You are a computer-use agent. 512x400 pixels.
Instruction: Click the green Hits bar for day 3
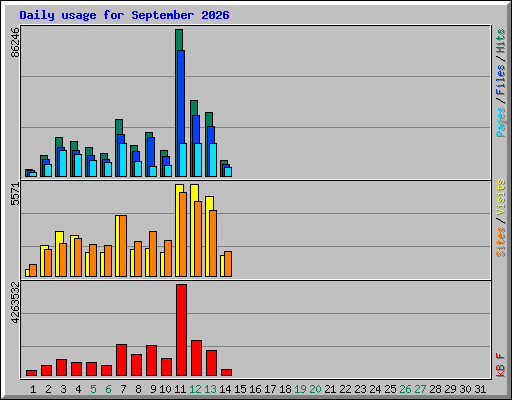pos(59,142)
